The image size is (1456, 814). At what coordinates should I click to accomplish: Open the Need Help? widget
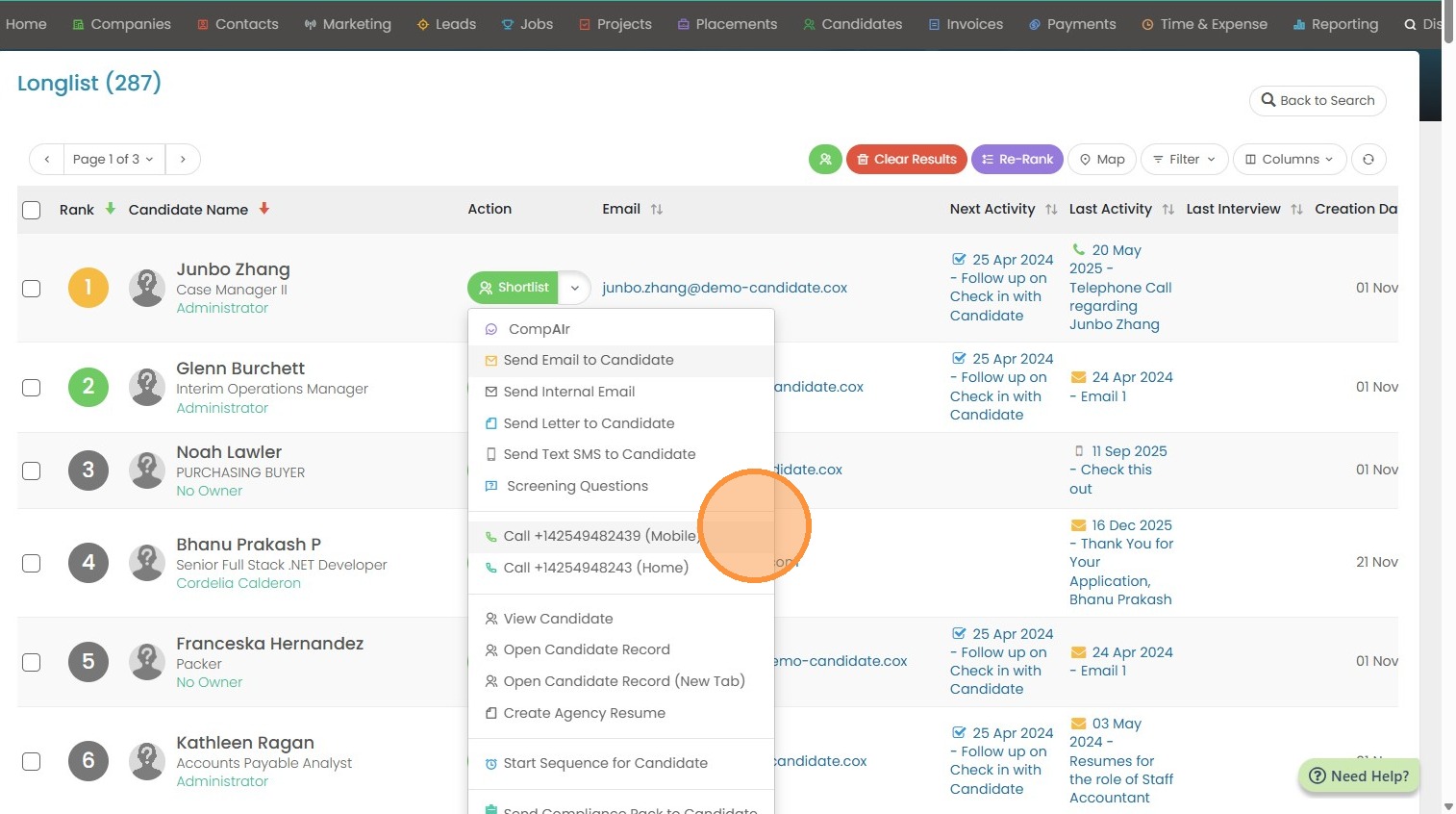pos(1360,776)
